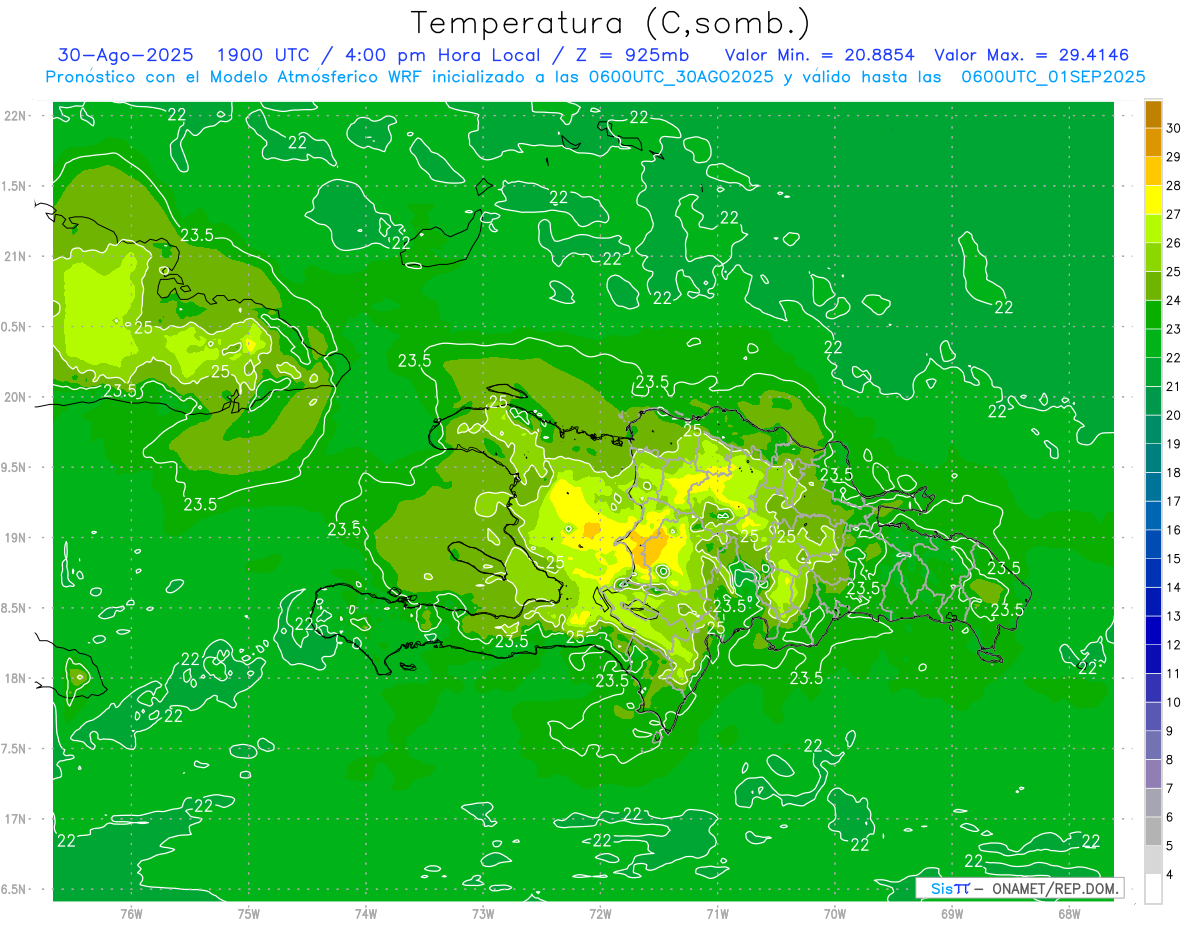Click the legend scale label "12"

pyautogui.click(x=1174, y=645)
